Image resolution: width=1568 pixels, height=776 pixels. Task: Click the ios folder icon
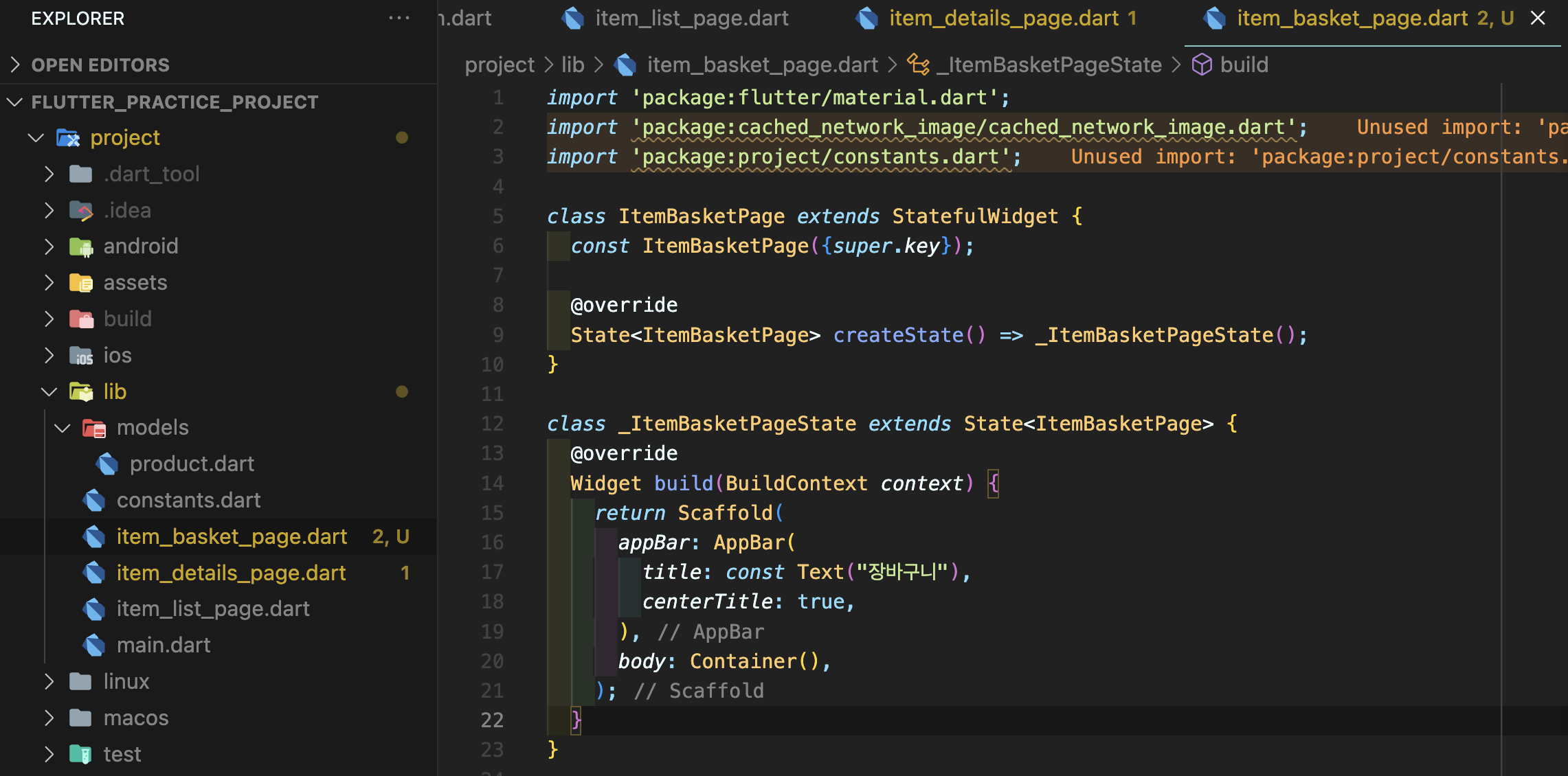pyautogui.click(x=81, y=356)
